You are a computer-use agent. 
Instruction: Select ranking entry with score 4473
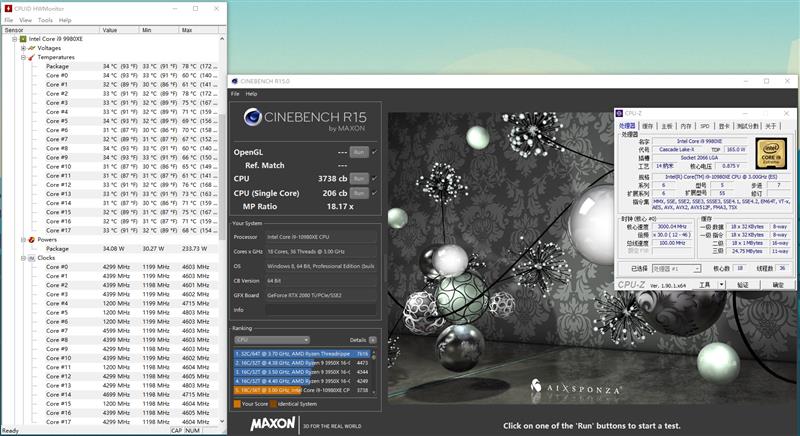[303, 363]
